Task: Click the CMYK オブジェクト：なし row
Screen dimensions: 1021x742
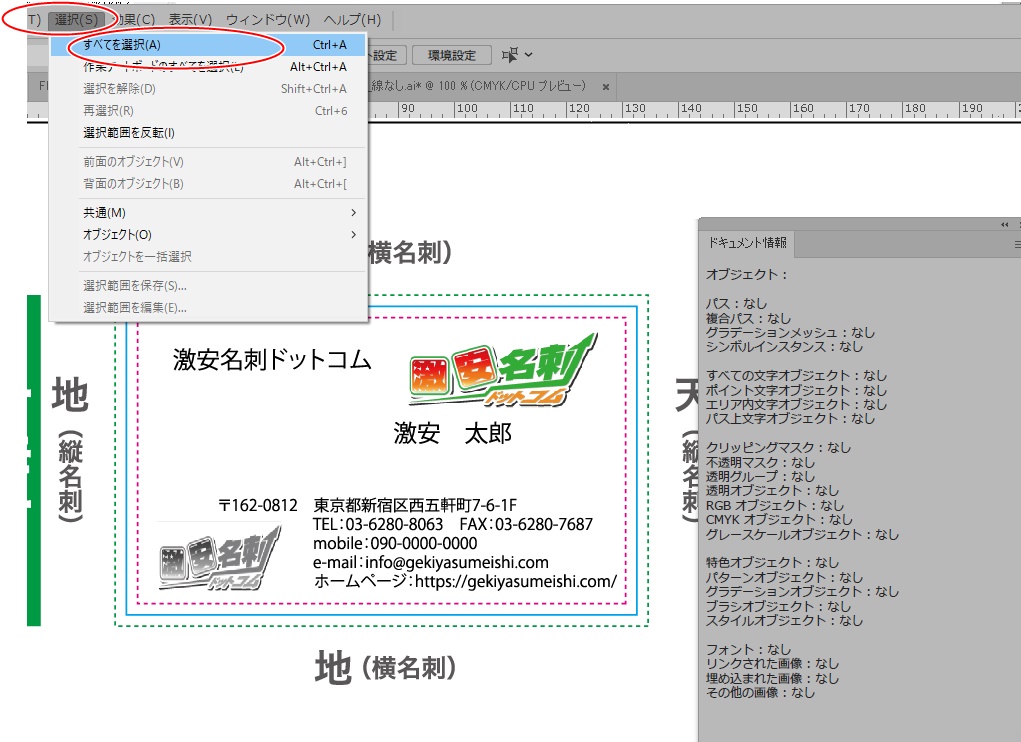Action: point(779,520)
